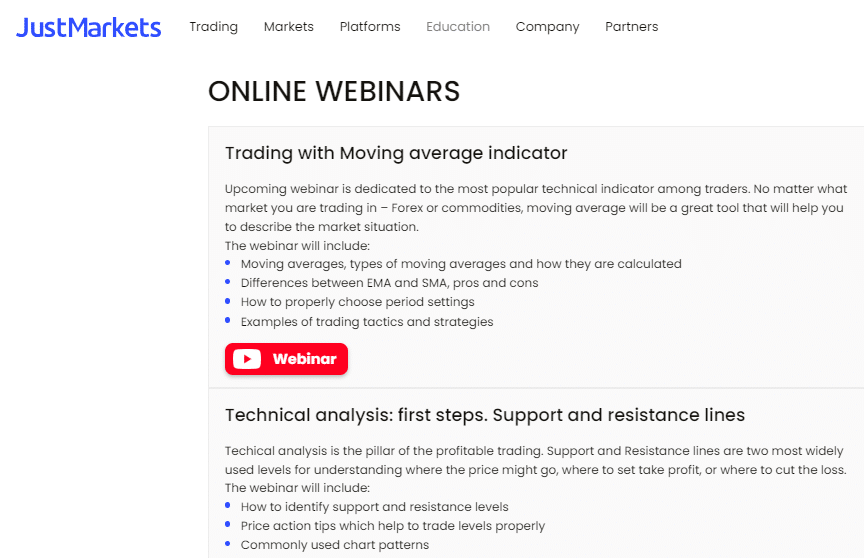Click 'Moving averages, types of moving averages' bullet

(461, 264)
